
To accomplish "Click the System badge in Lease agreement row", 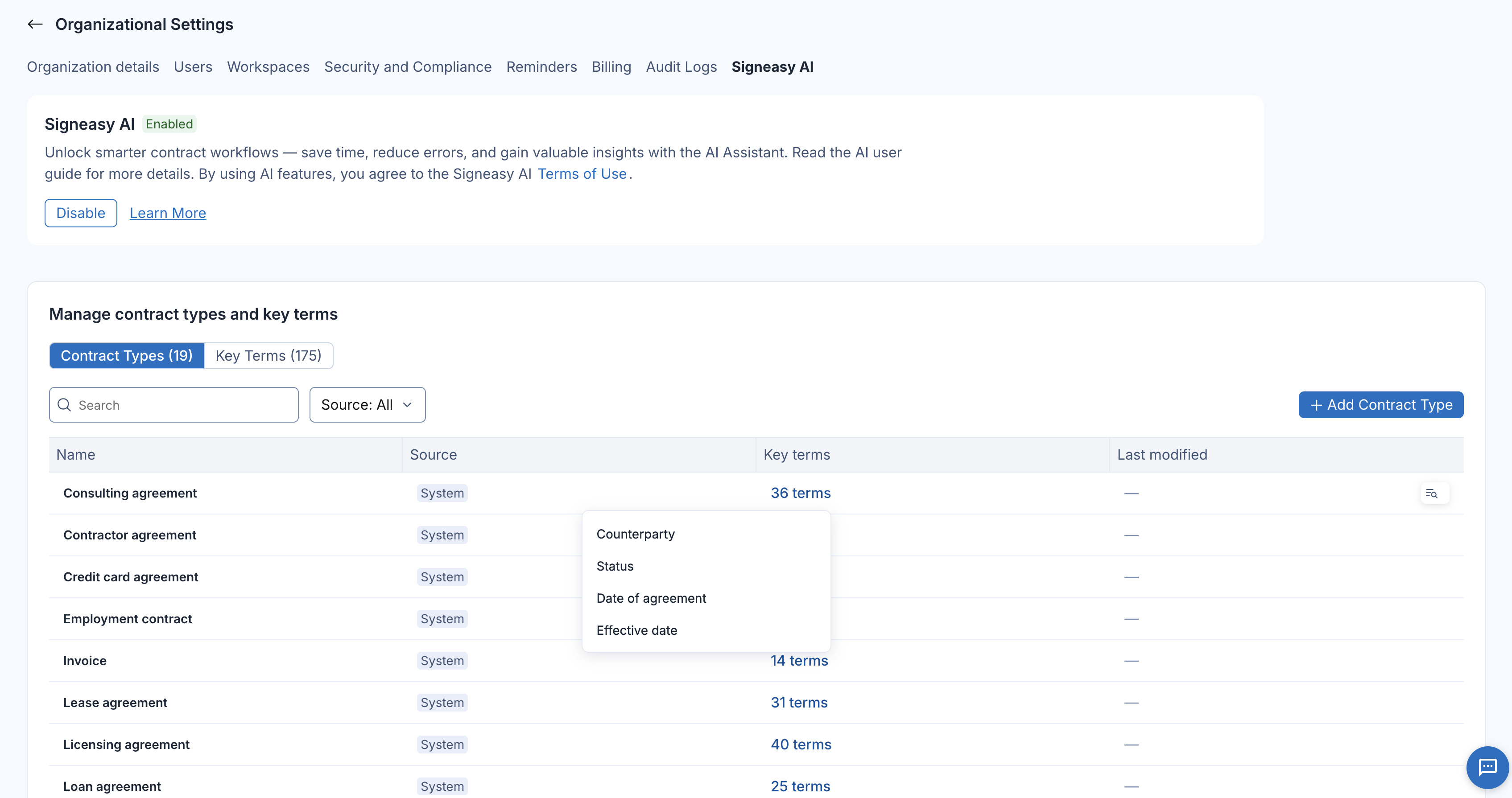I will pos(442,703).
